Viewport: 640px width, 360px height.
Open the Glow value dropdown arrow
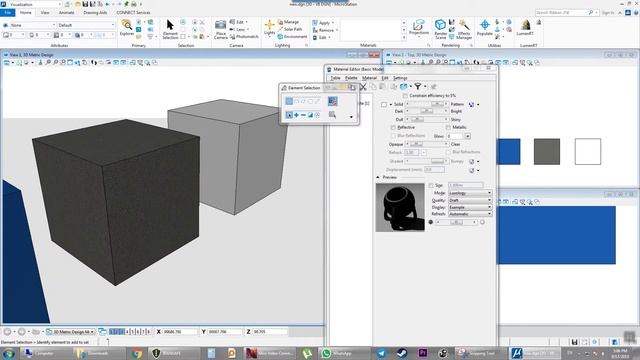click(468, 136)
